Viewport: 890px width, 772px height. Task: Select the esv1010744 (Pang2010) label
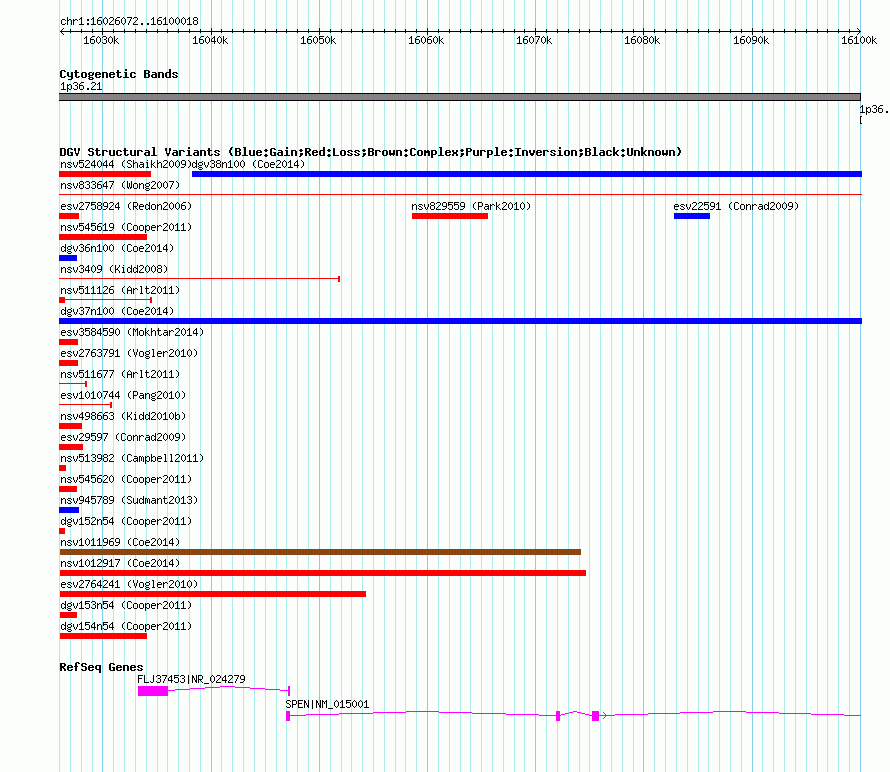pyautogui.click(x=123, y=395)
